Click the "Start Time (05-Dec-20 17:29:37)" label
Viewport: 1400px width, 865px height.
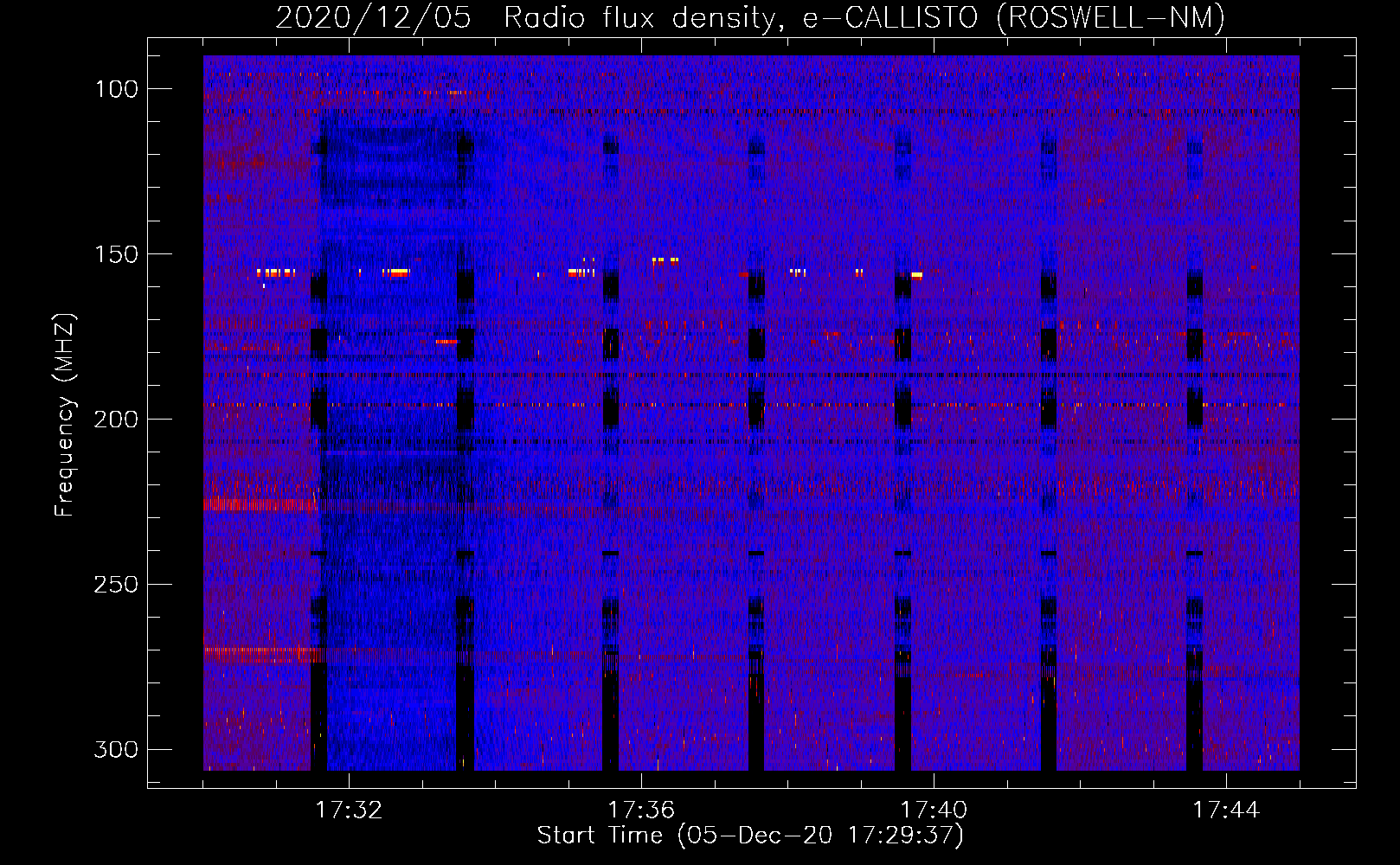coord(750,835)
